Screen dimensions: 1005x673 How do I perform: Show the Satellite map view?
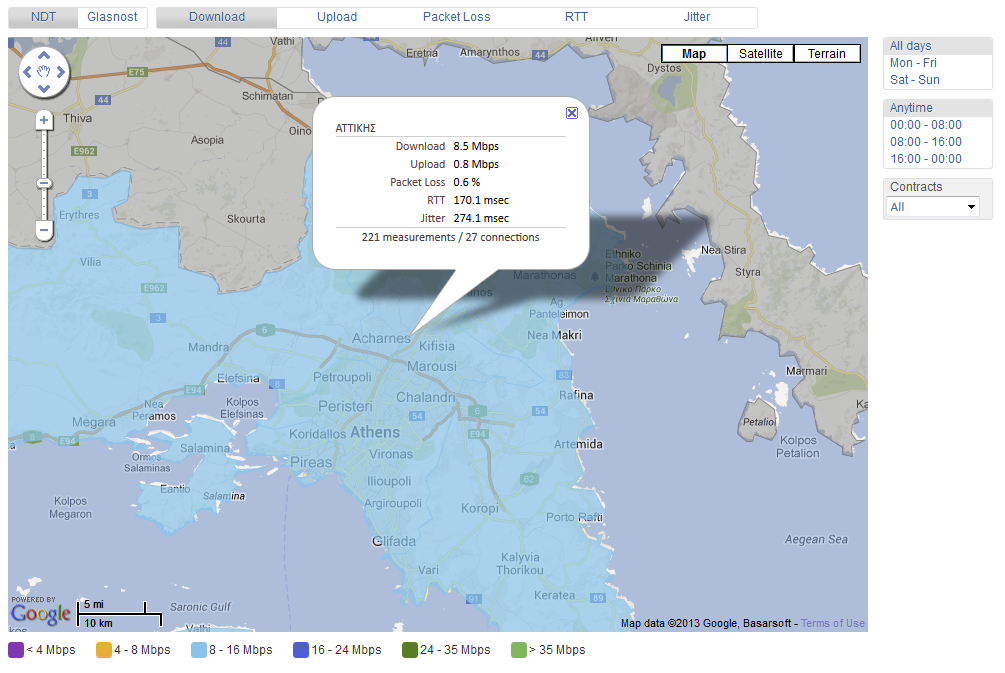[x=760, y=54]
